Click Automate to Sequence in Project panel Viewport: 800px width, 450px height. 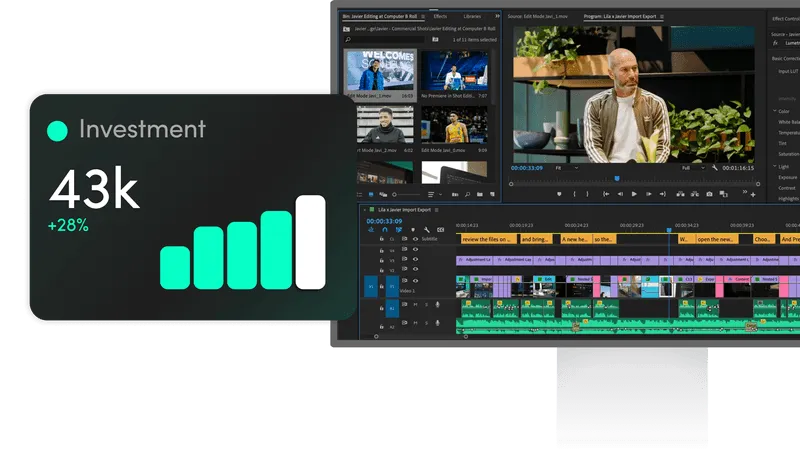pos(455,194)
